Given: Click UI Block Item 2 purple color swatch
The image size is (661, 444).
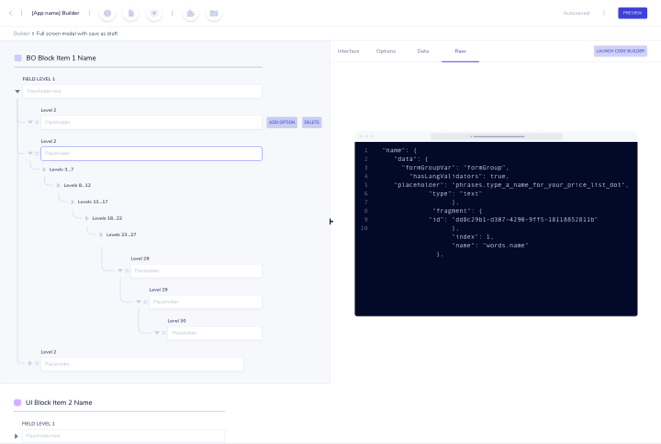Looking at the screenshot, I should pyautogui.click(x=18, y=403).
